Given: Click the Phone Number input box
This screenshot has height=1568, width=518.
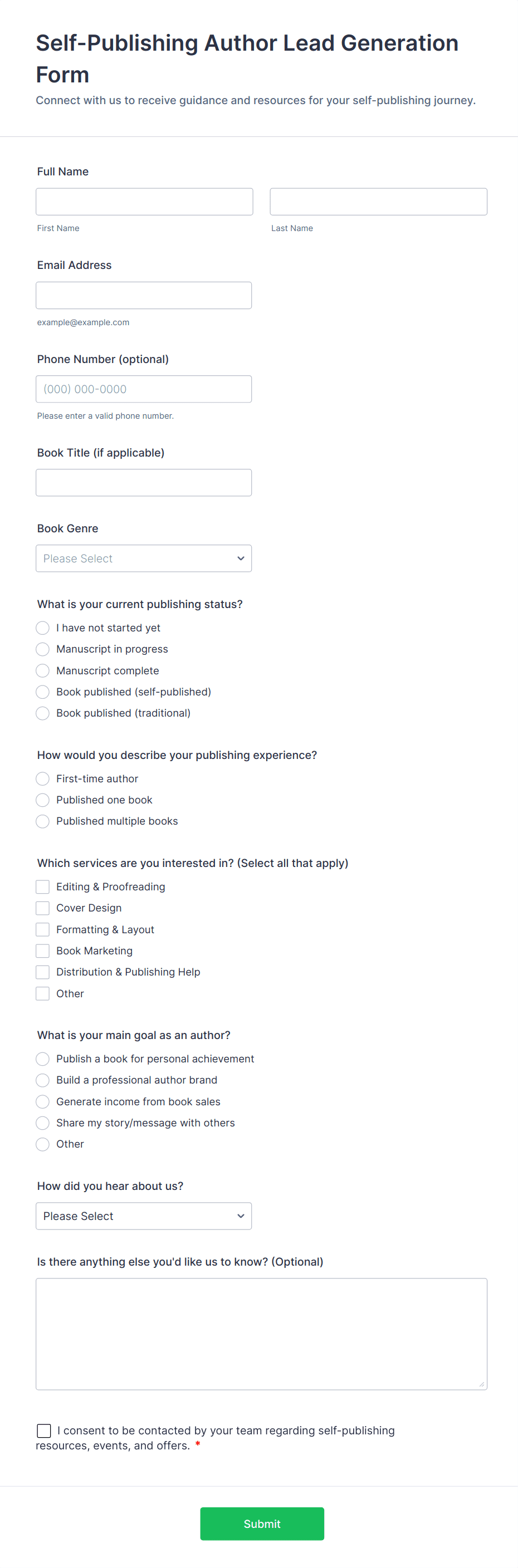Looking at the screenshot, I should click(144, 389).
